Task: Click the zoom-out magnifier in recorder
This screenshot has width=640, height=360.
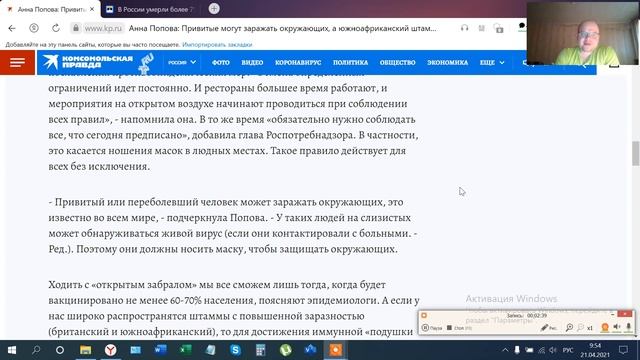Action: click(580, 327)
